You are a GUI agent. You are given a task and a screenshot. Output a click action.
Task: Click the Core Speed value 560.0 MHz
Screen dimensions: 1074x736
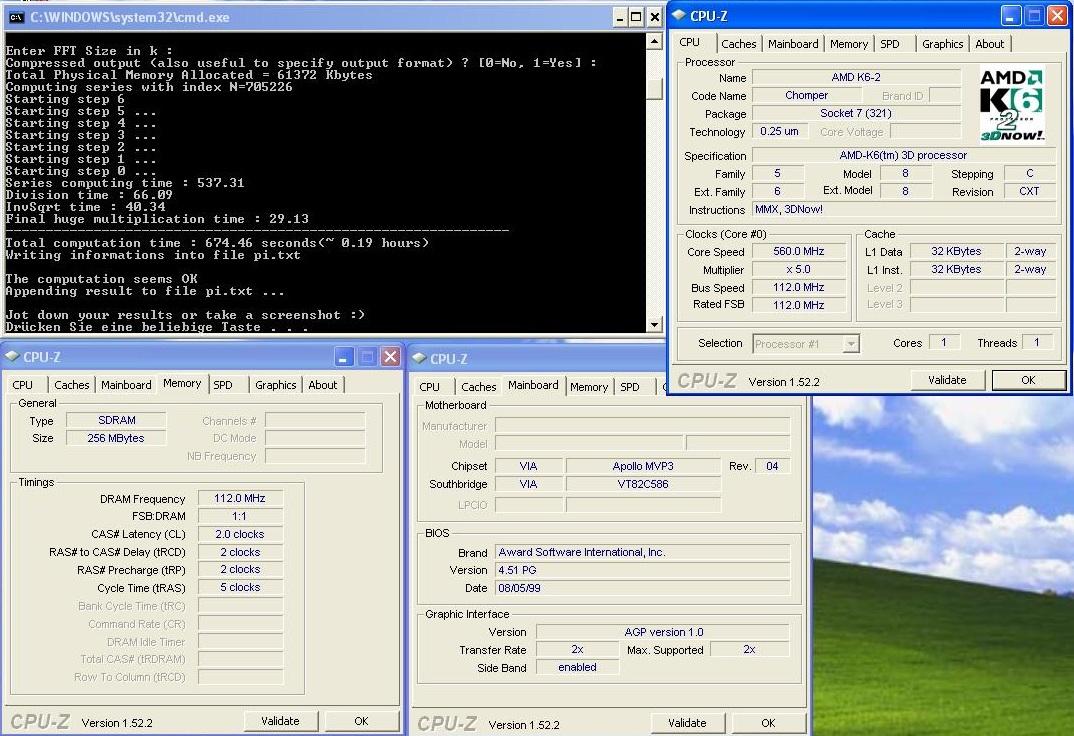coord(799,251)
